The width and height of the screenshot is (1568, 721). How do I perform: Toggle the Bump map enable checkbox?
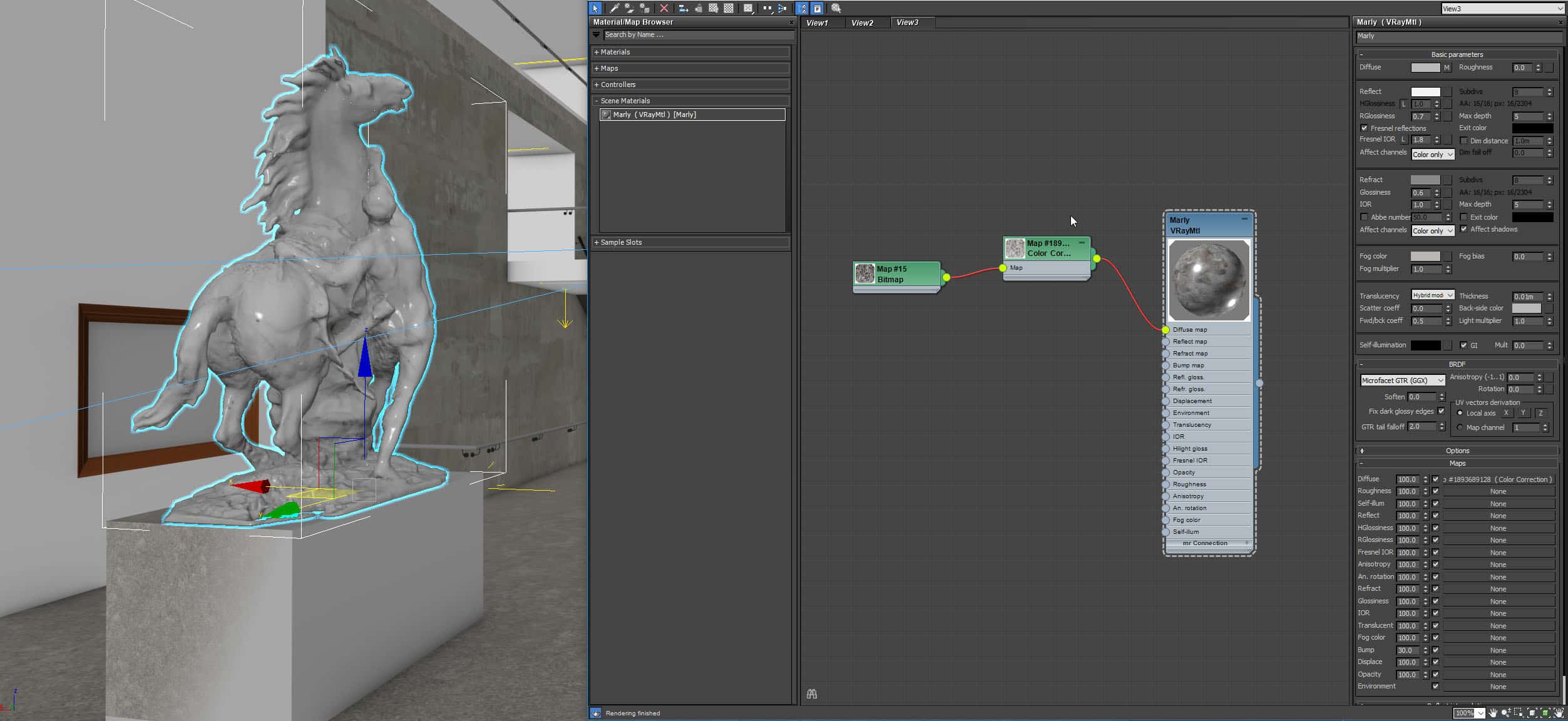tap(1435, 650)
